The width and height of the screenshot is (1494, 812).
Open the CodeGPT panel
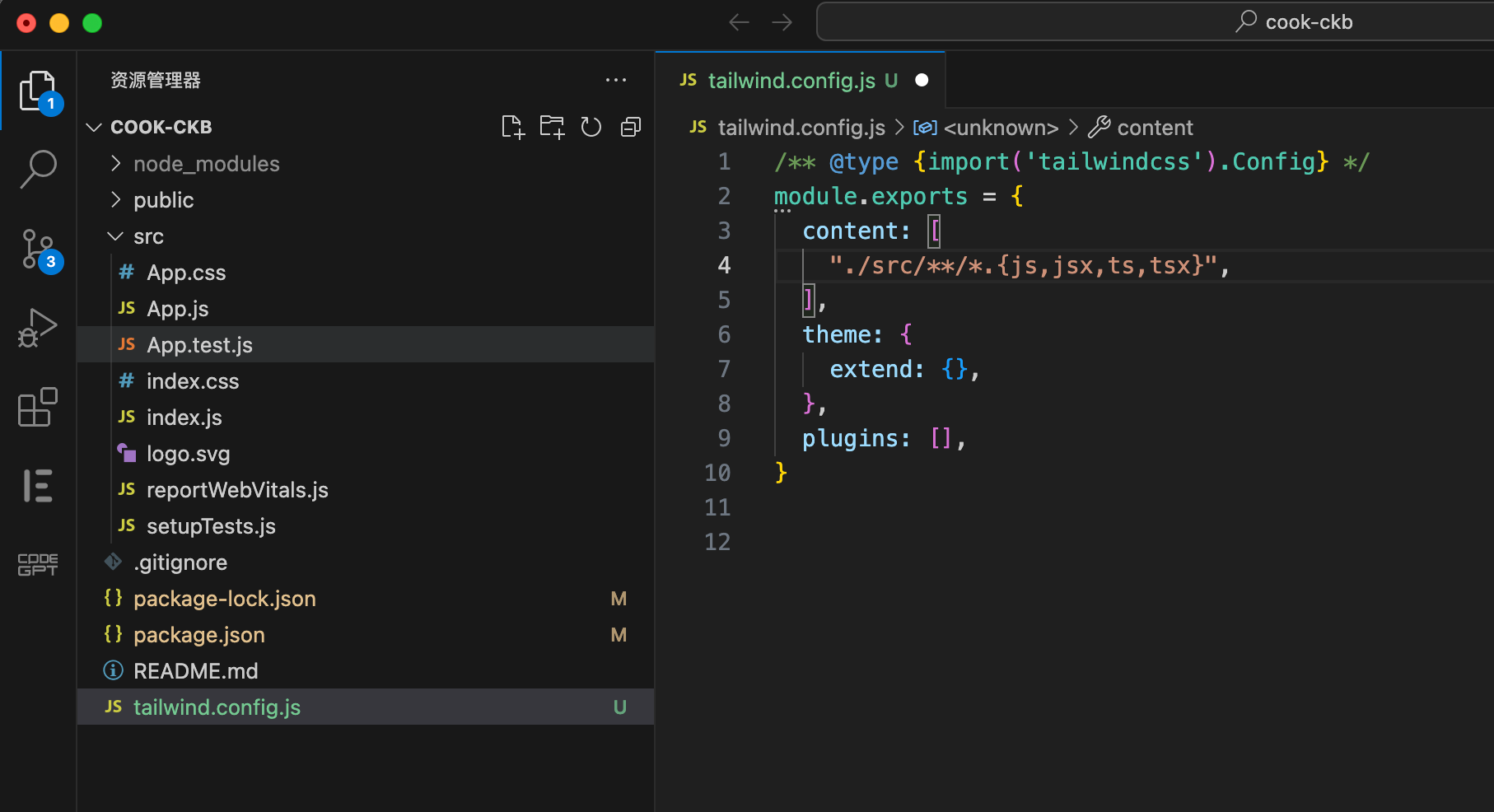click(39, 564)
